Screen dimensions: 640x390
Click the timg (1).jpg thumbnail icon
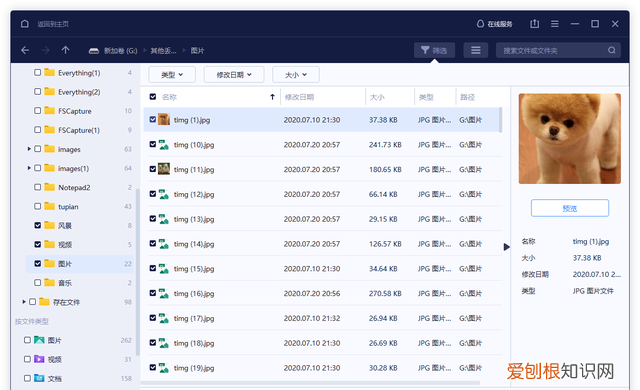[x=164, y=120]
